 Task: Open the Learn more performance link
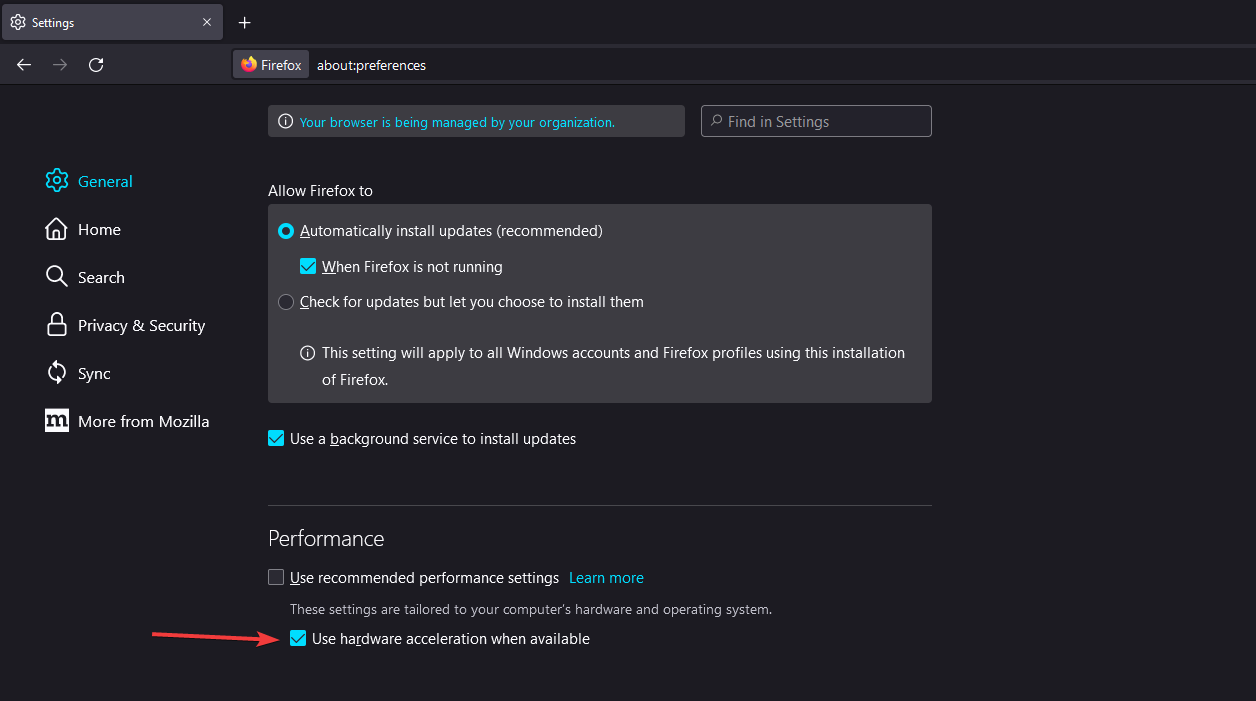(606, 578)
